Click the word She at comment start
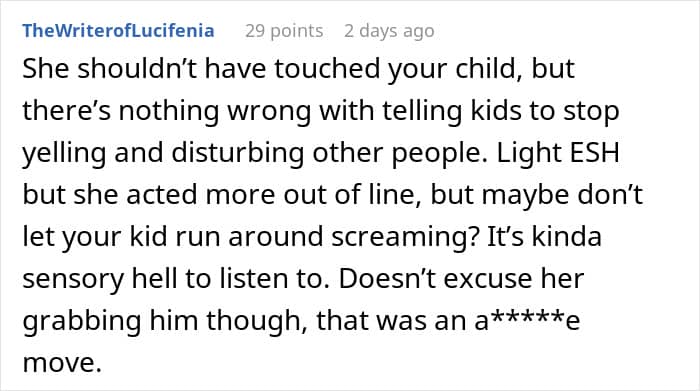This screenshot has height=391, width=700. pyautogui.click(x=46, y=69)
